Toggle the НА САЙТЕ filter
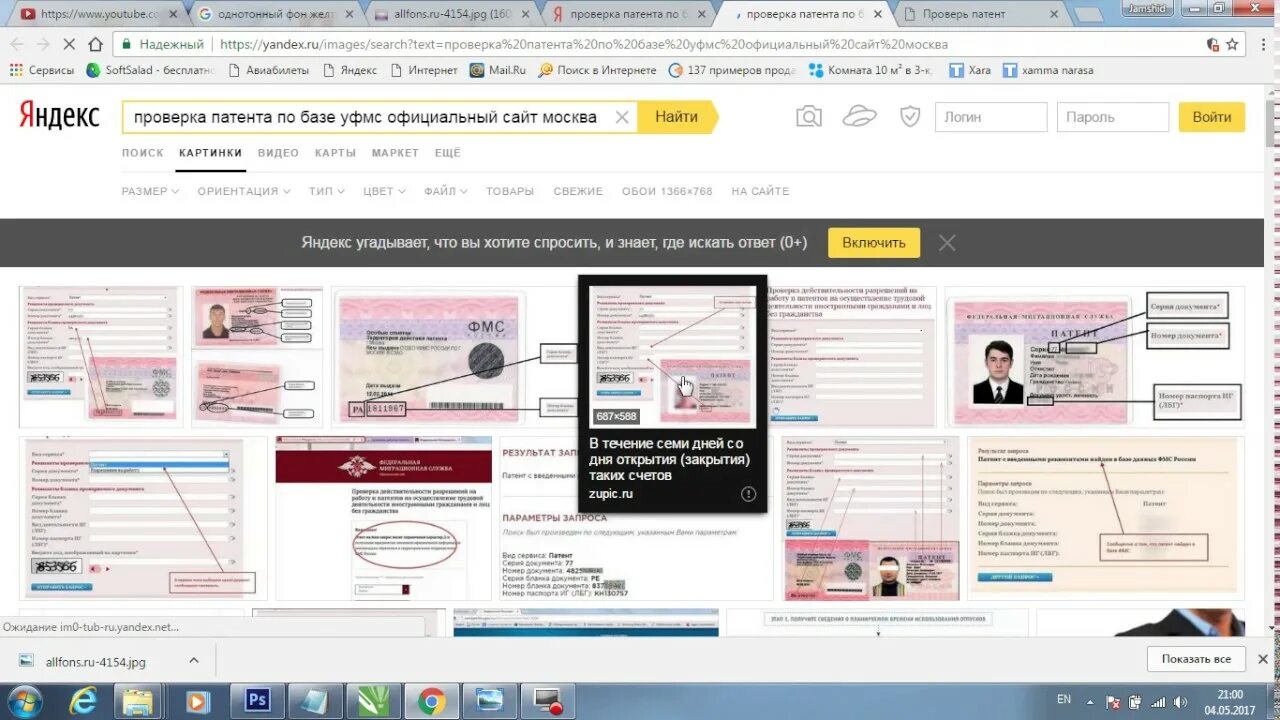Viewport: 1280px width, 720px height. point(760,191)
